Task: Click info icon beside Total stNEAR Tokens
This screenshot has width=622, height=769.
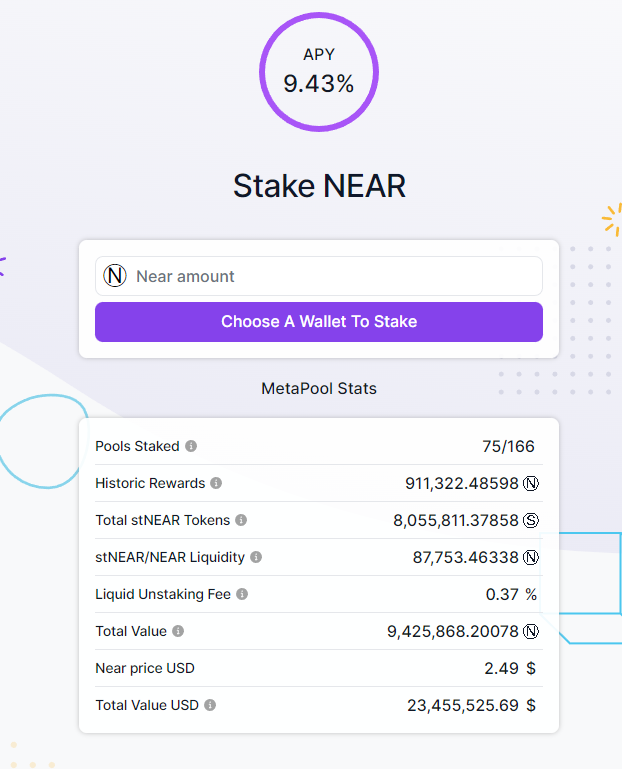Action: pos(241,520)
